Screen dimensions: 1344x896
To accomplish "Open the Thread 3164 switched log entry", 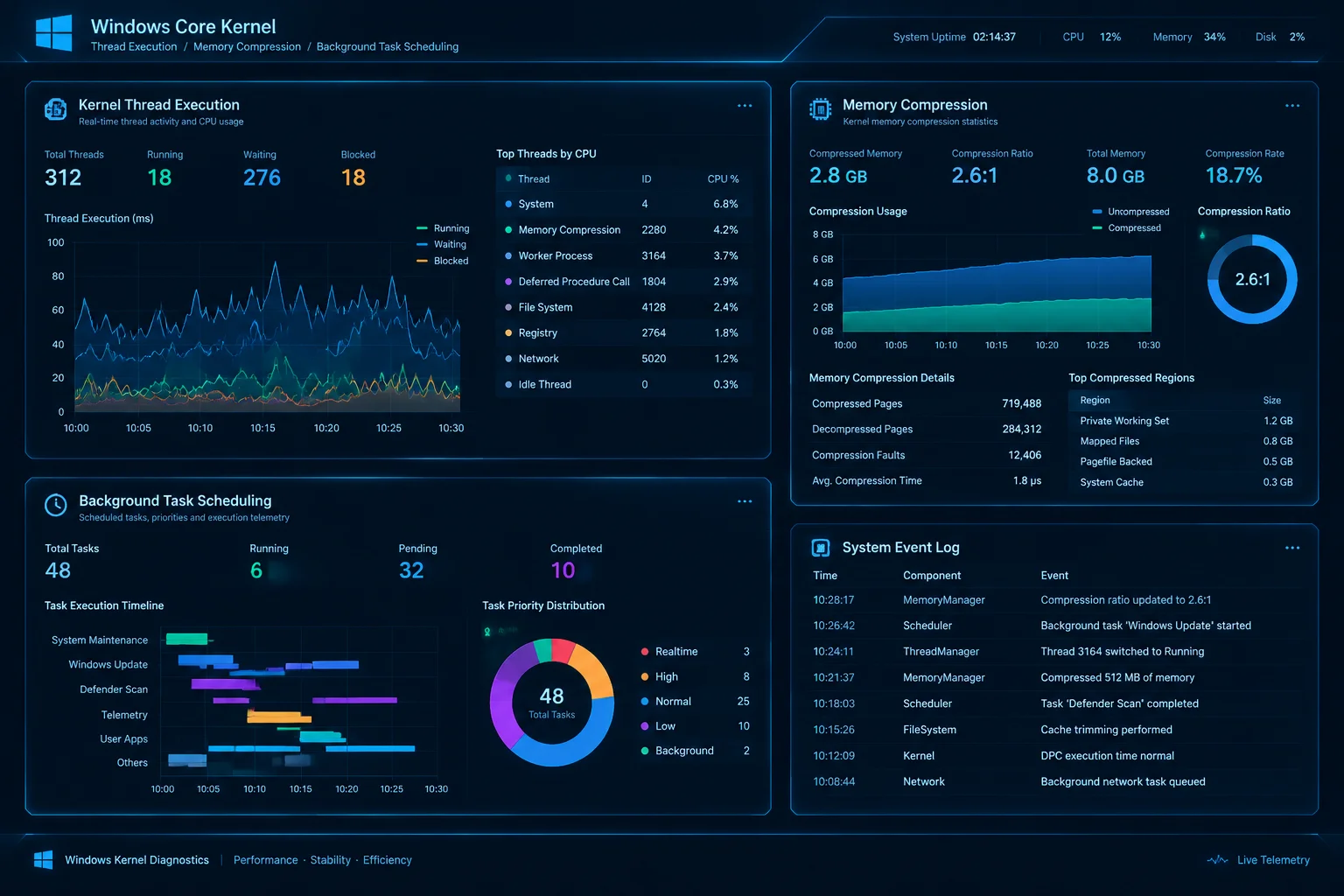I will tap(1054, 652).
